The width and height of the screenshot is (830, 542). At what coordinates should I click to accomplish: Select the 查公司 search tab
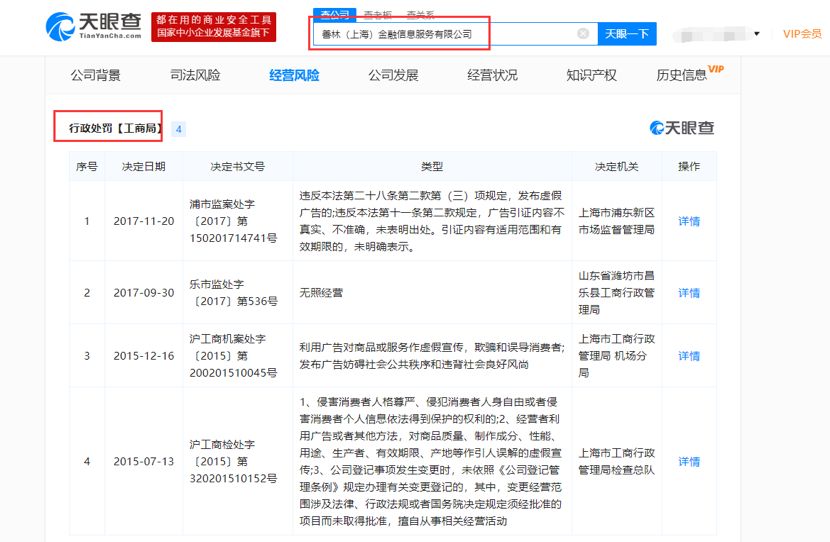[335, 14]
